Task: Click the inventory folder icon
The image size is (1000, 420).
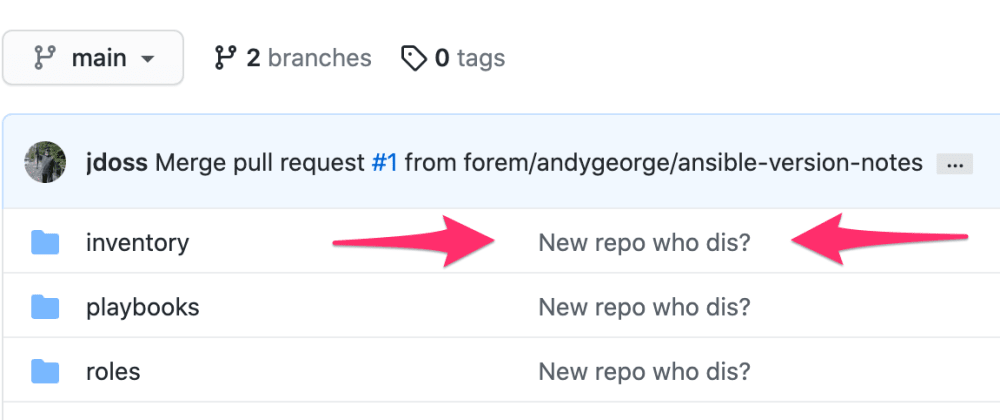Action: 45,243
